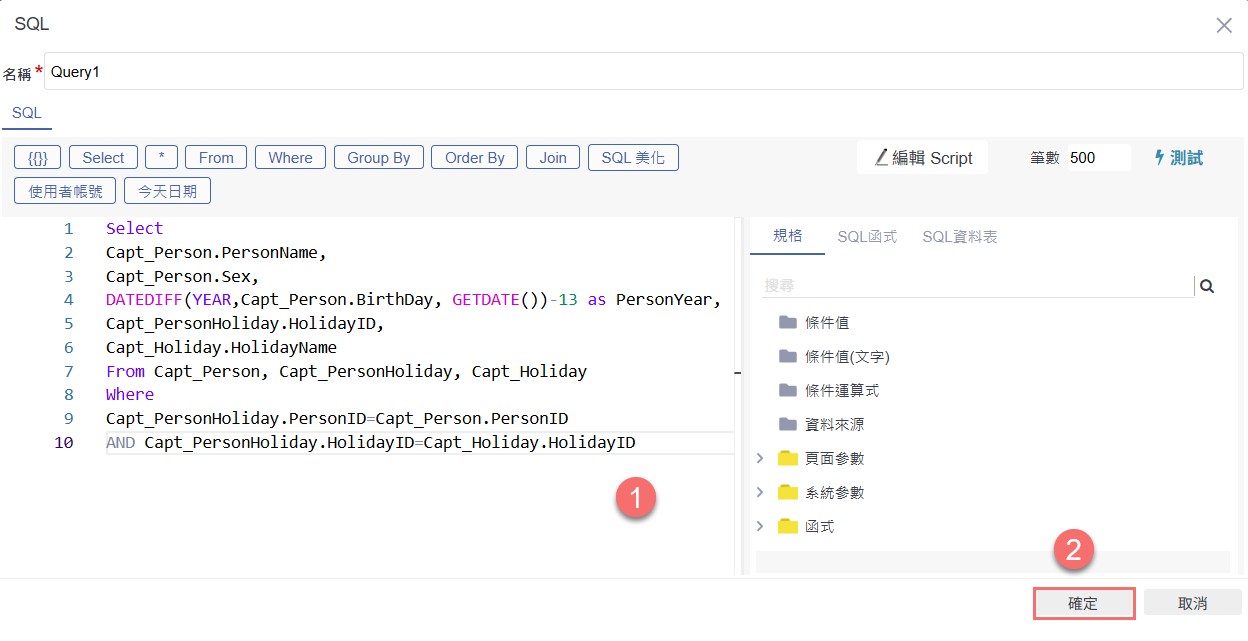Select the 條件值(文字) folder

click(846, 357)
